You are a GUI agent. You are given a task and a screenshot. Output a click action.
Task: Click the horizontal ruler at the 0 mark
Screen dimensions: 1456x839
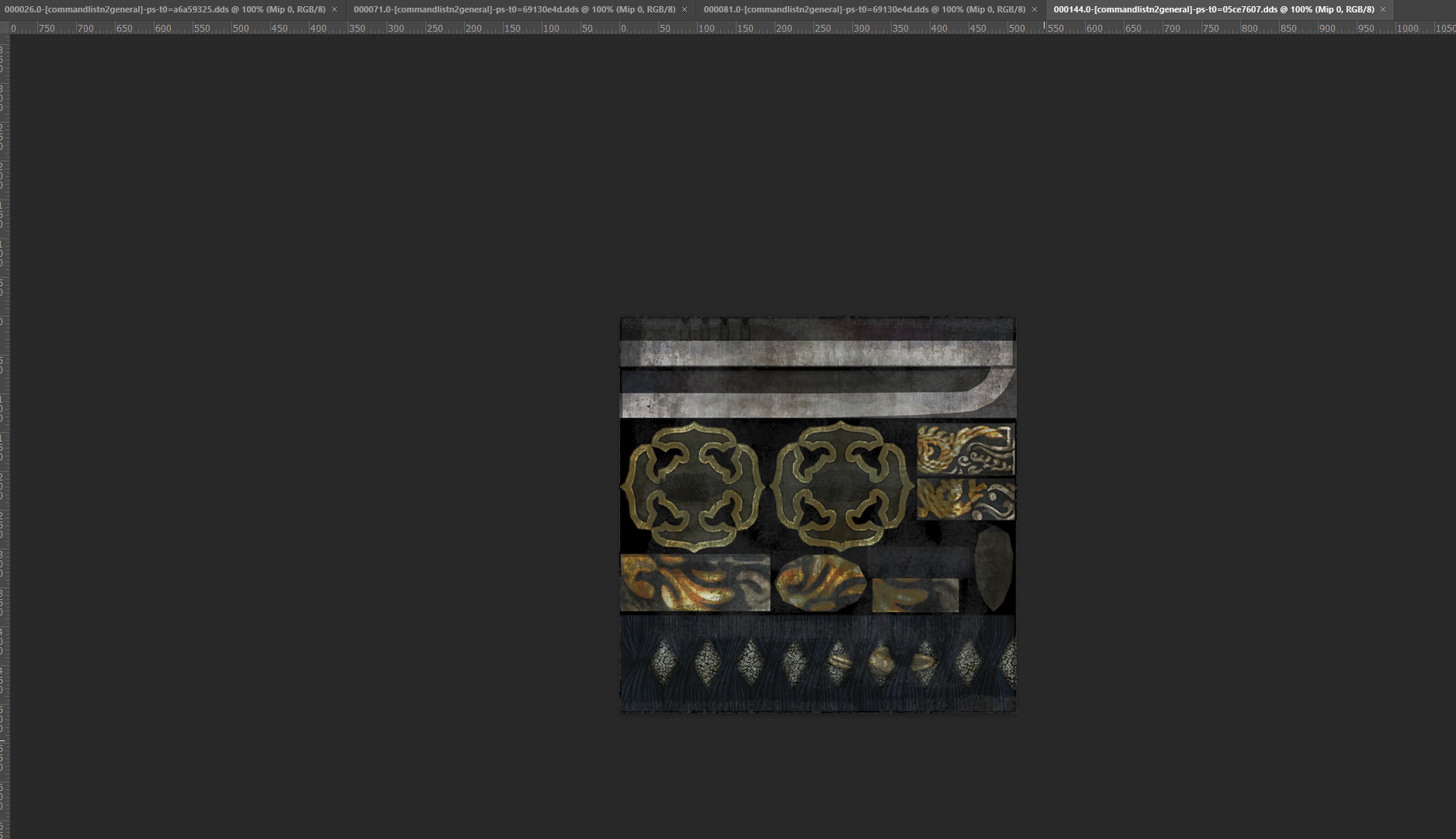[622, 28]
